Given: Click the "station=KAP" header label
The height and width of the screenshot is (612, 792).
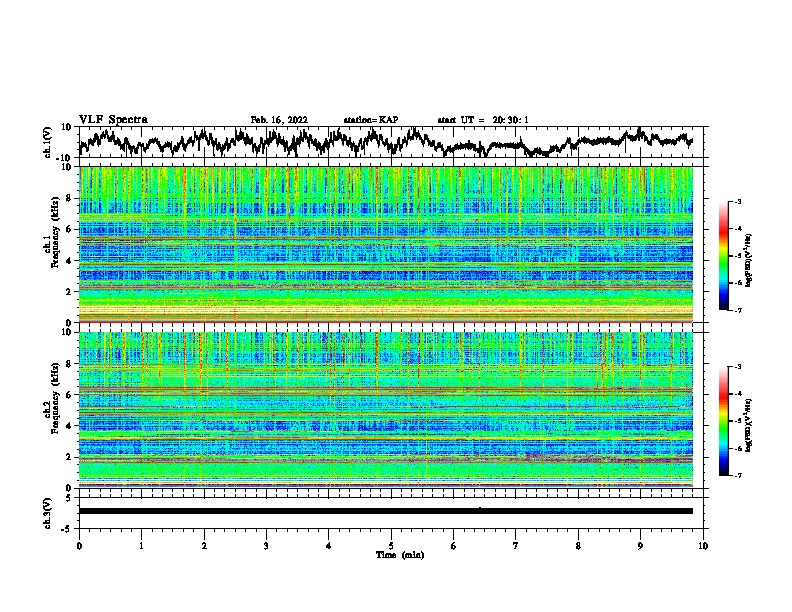Looking at the screenshot, I should (371, 120).
